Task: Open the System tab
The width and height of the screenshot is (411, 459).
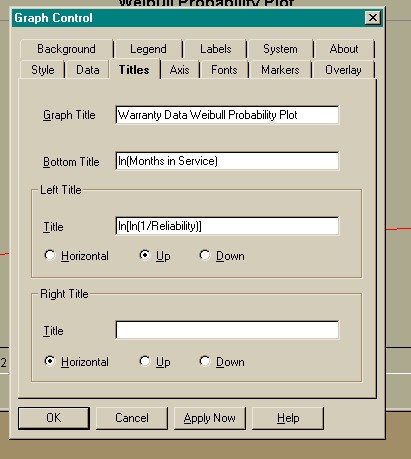Action: tap(280, 49)
